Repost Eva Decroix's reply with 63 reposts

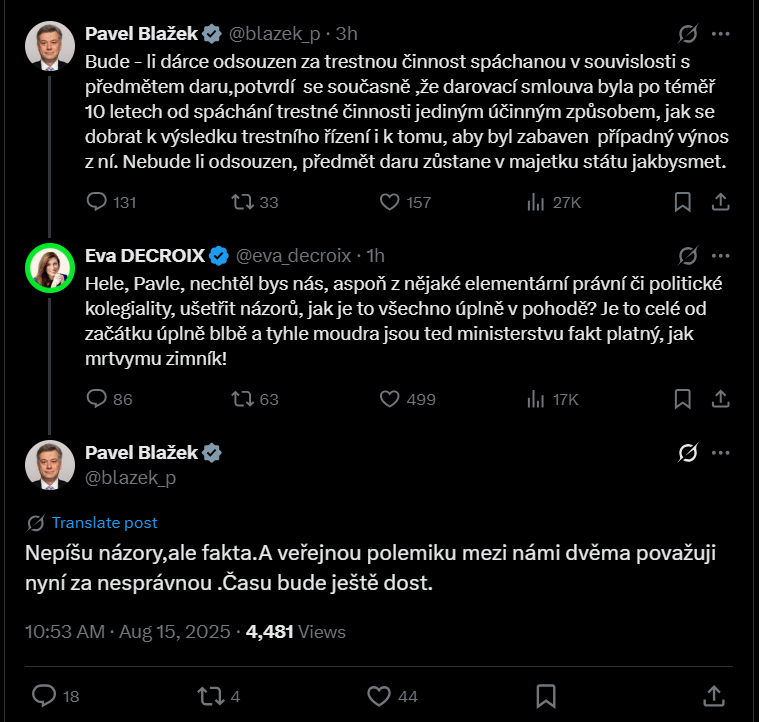243,399
